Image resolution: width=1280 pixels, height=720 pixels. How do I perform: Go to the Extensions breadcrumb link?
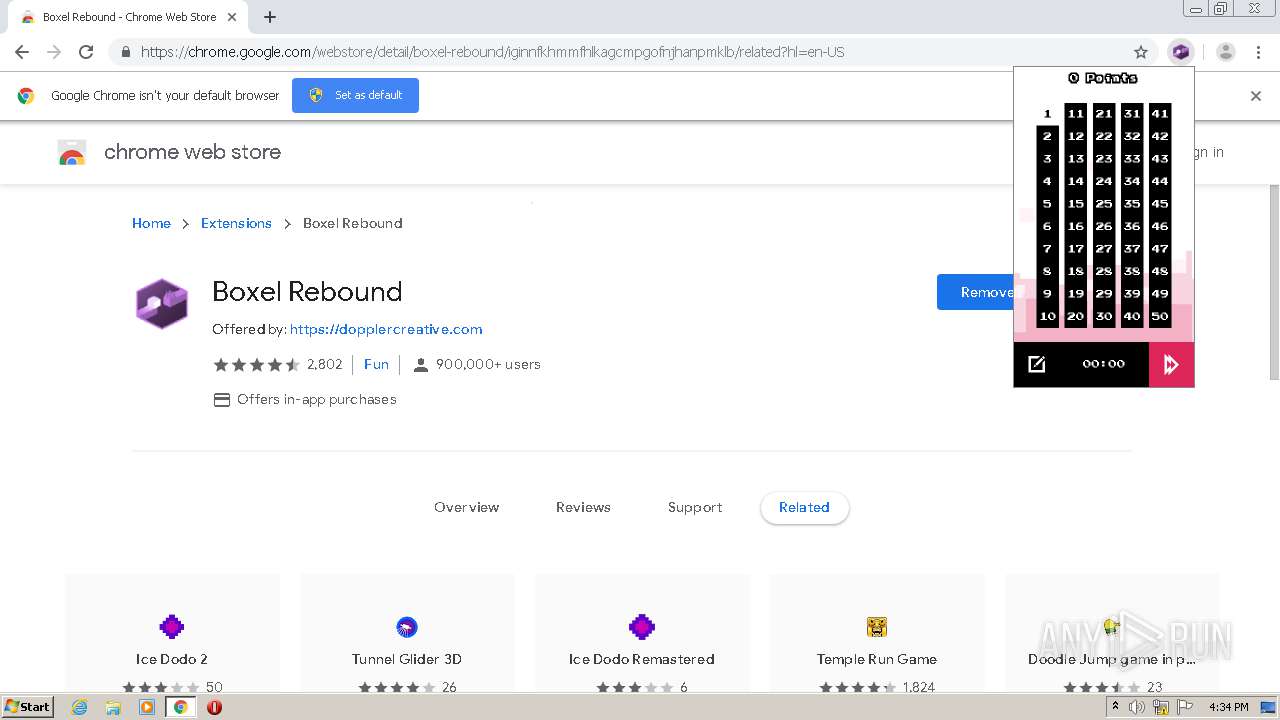[236, 224]
